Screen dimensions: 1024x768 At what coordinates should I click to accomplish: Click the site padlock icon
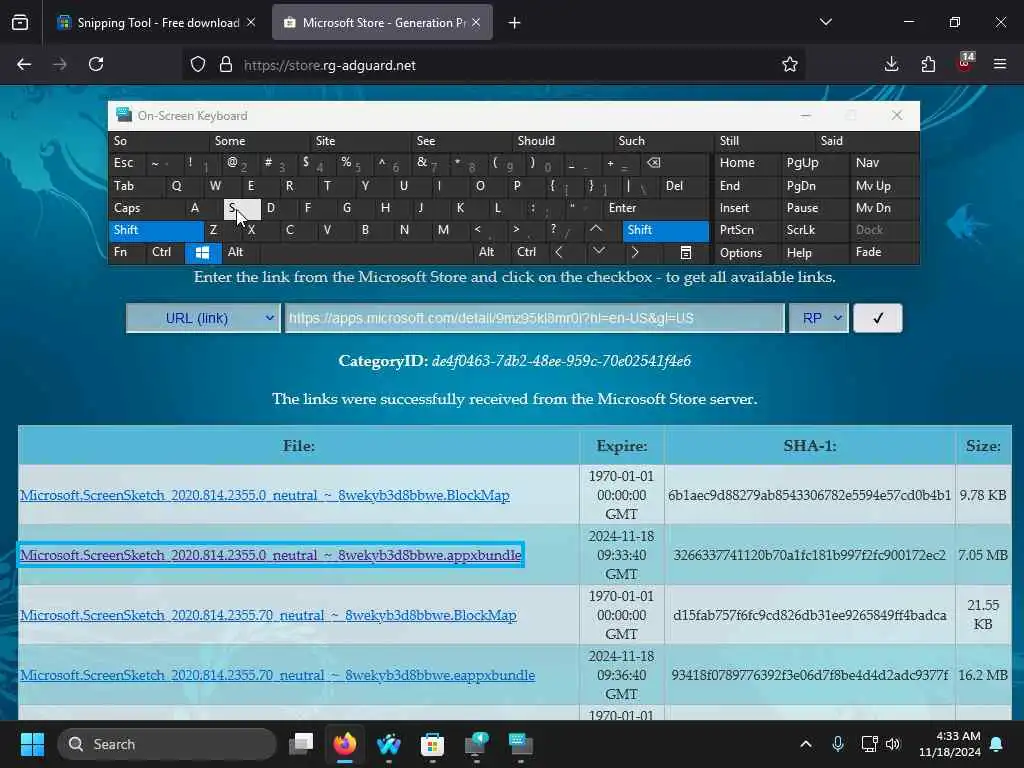pos(226,65)
